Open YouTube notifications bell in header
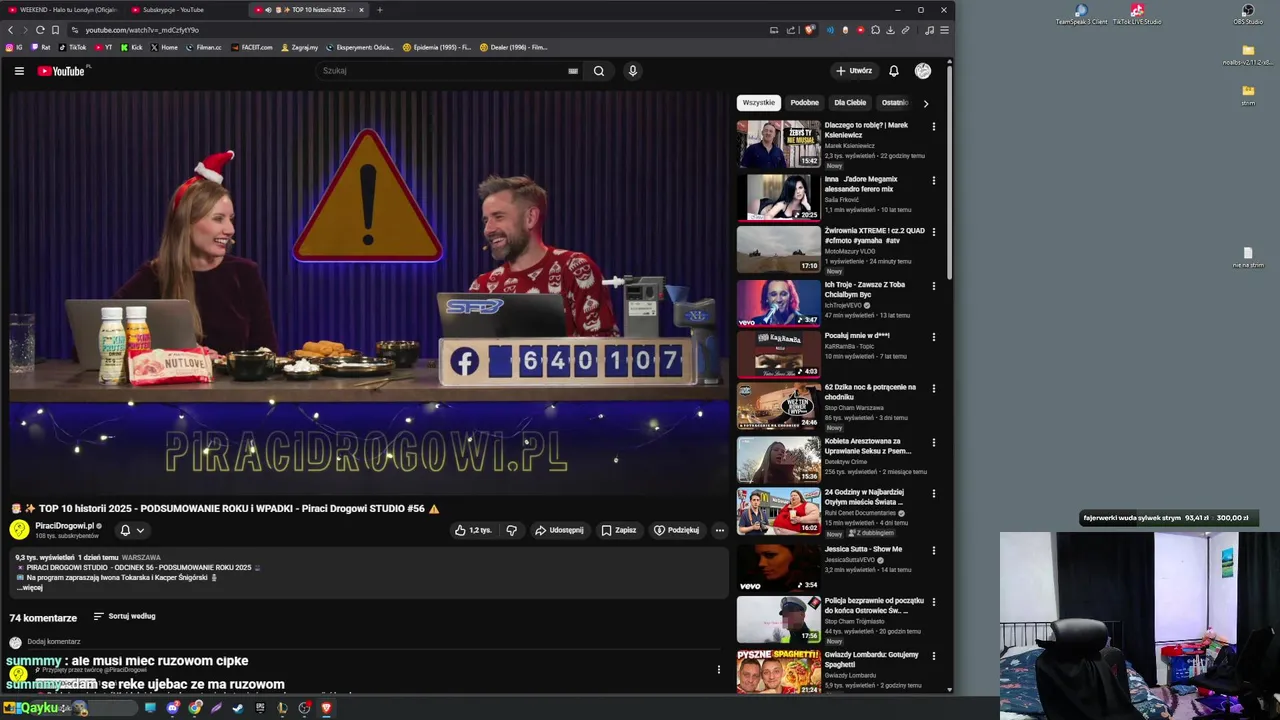Viewport: 1280px width, 720px height. (x=894, y=71)
